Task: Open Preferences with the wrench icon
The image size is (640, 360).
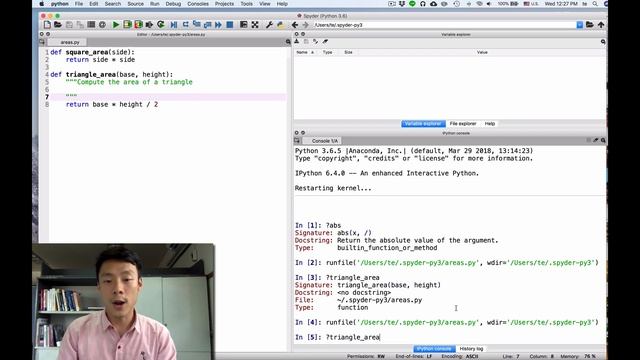Action: 269,25
